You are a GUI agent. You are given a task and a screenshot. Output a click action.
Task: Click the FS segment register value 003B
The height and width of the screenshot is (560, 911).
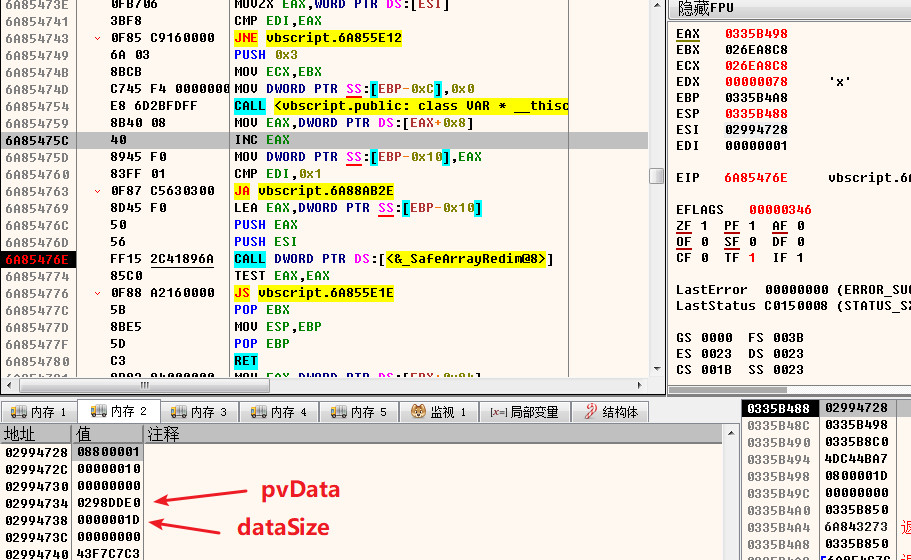point(788,338)
